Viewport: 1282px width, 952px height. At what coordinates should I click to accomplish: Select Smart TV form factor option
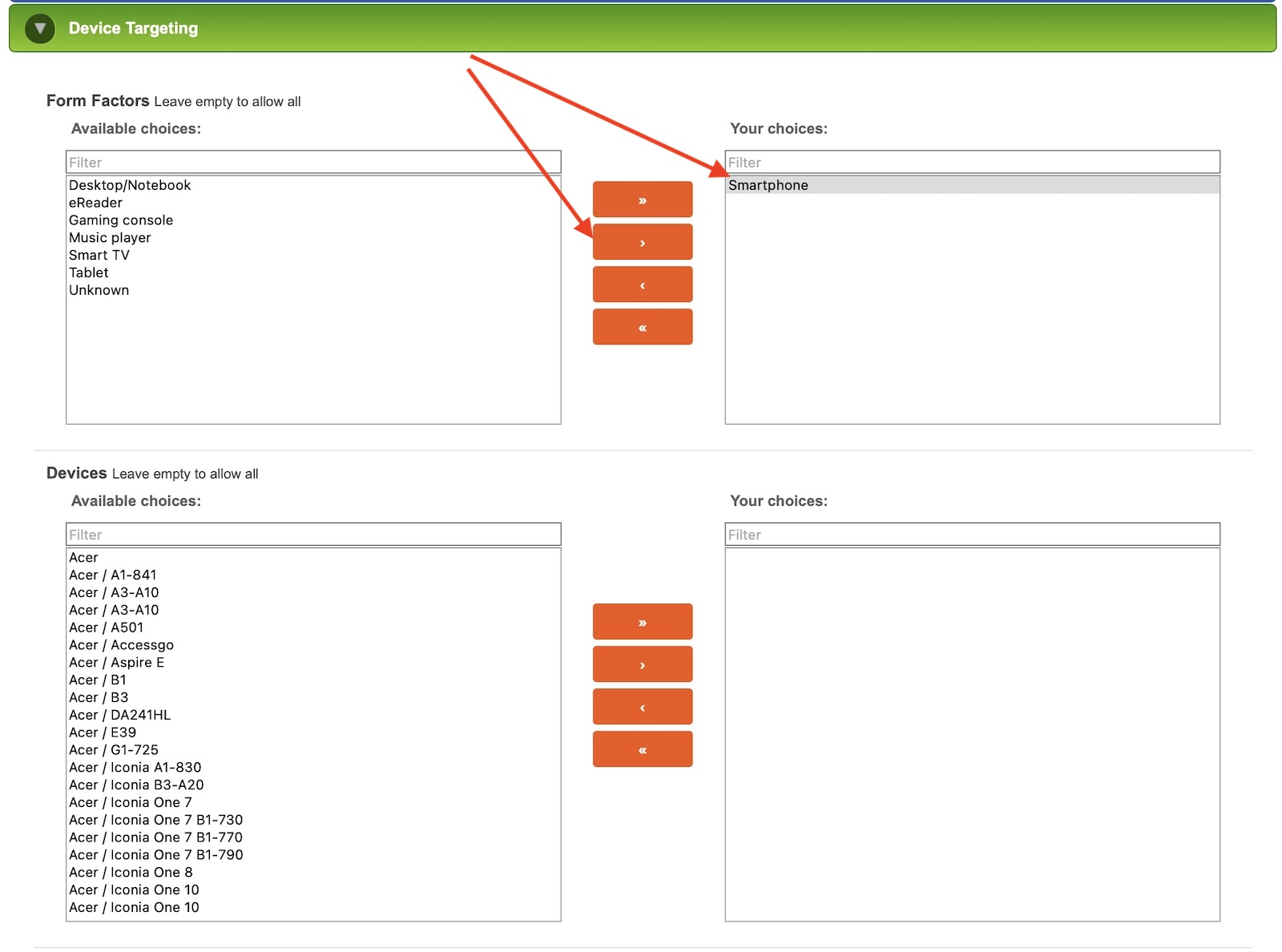tap(99, 255)
